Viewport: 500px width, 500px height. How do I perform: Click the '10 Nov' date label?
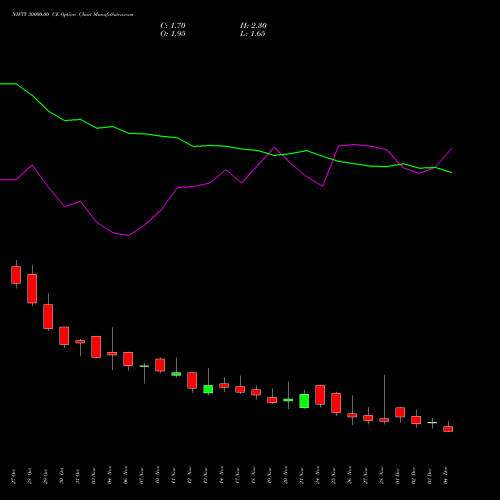158,475
